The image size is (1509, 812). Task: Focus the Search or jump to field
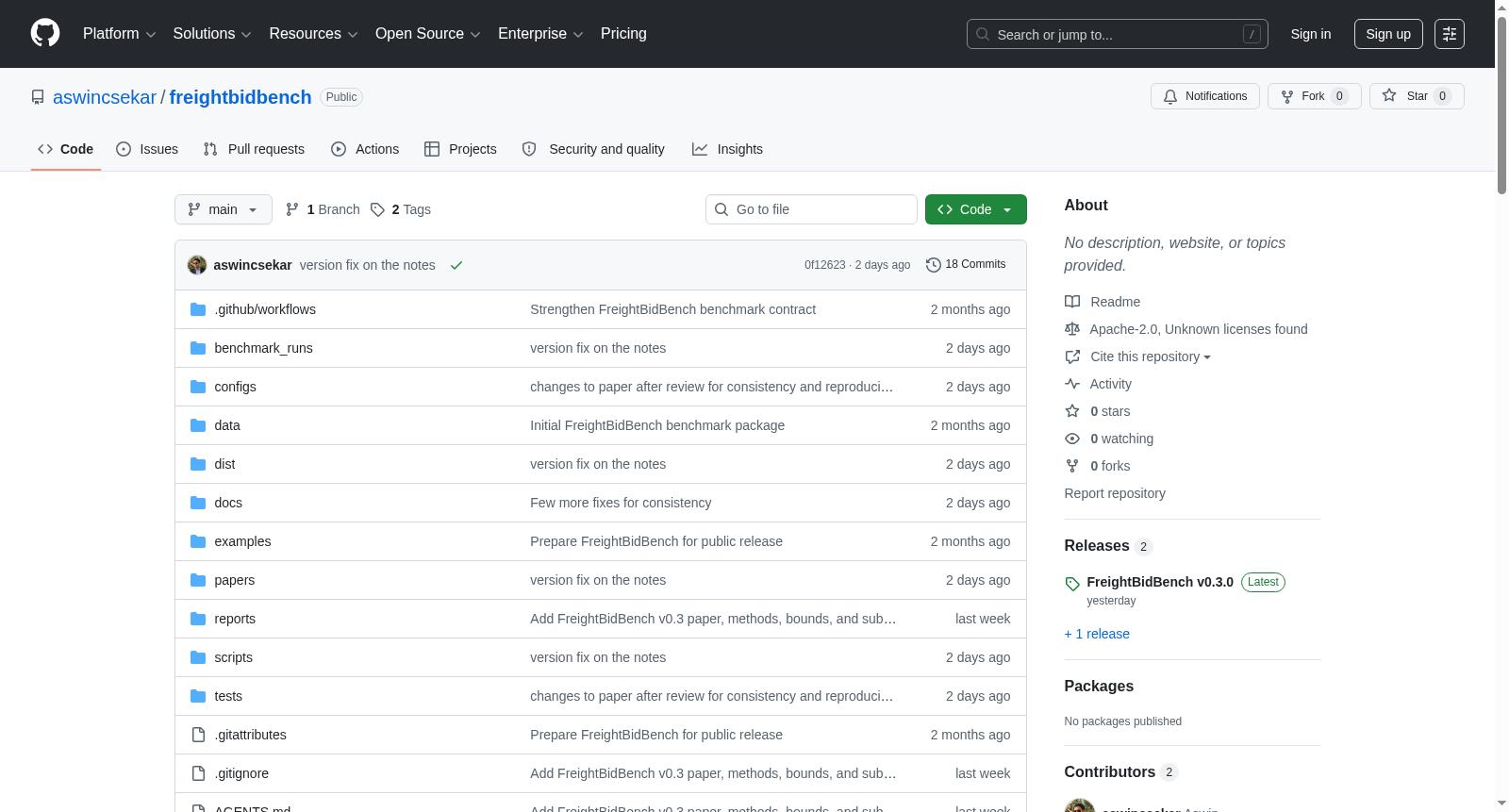click(x=1118, y=34)
